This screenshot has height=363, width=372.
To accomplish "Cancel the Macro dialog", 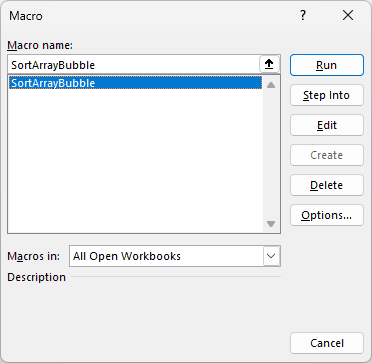I will [x=327, y=343].
